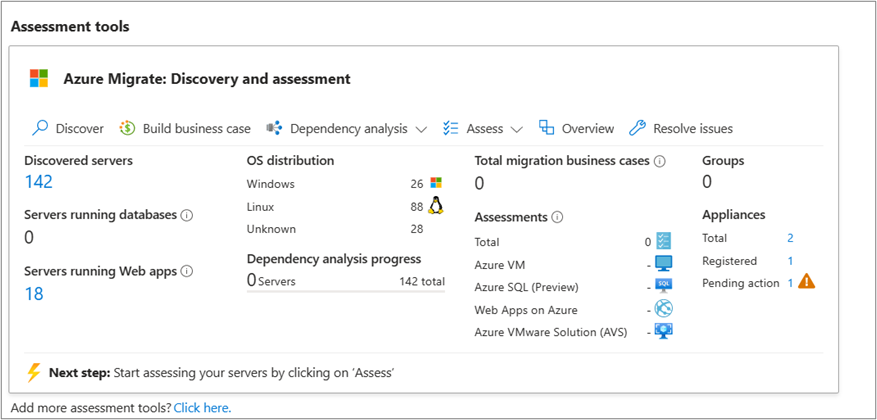Open the 142 discovered servers link
Screen dimensions: 877x420
(x=38, y=182)
